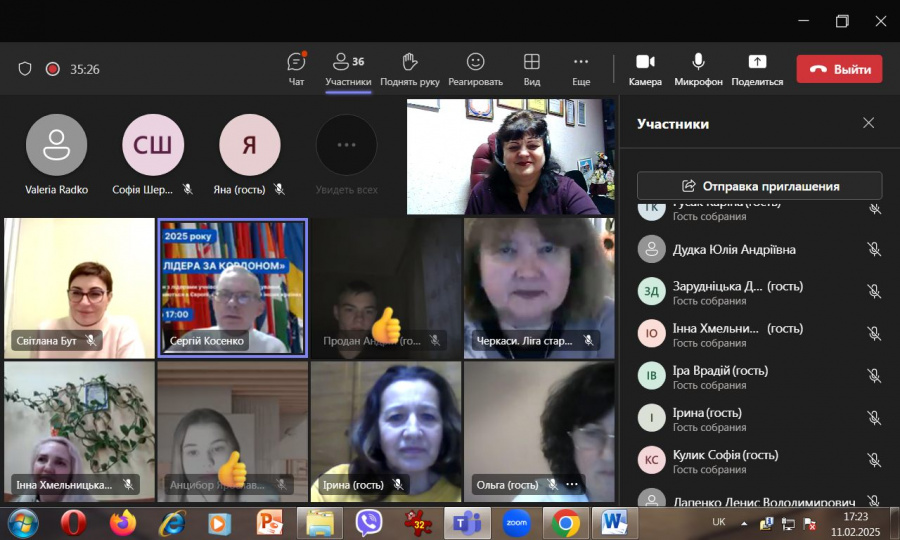900x540 pixels.
Task: Click mic icon for Зарудніцька Д... participant
Action: pos(874,292)
